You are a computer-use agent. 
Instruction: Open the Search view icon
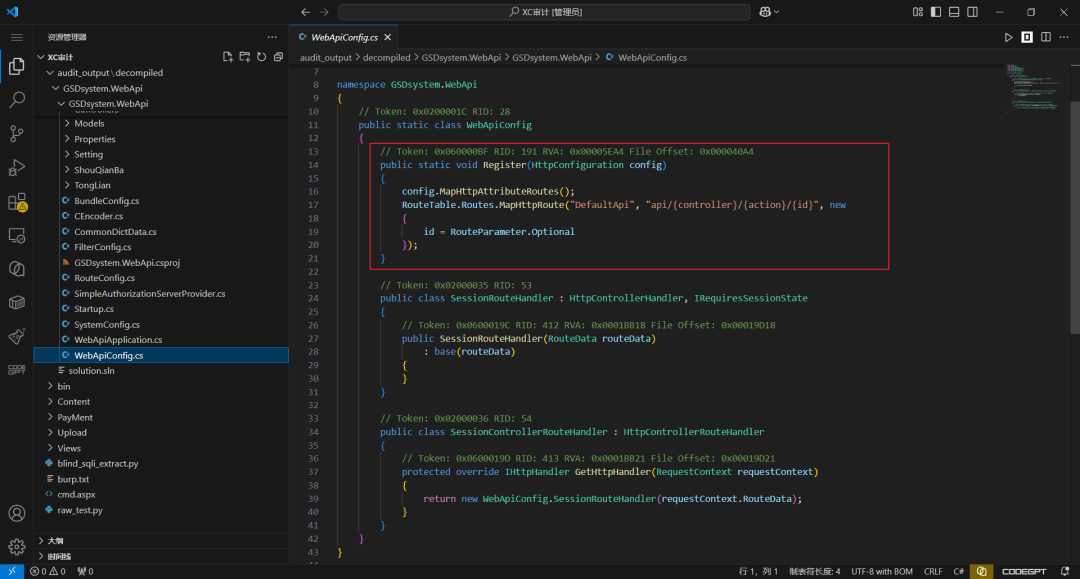tap(17, 100)
